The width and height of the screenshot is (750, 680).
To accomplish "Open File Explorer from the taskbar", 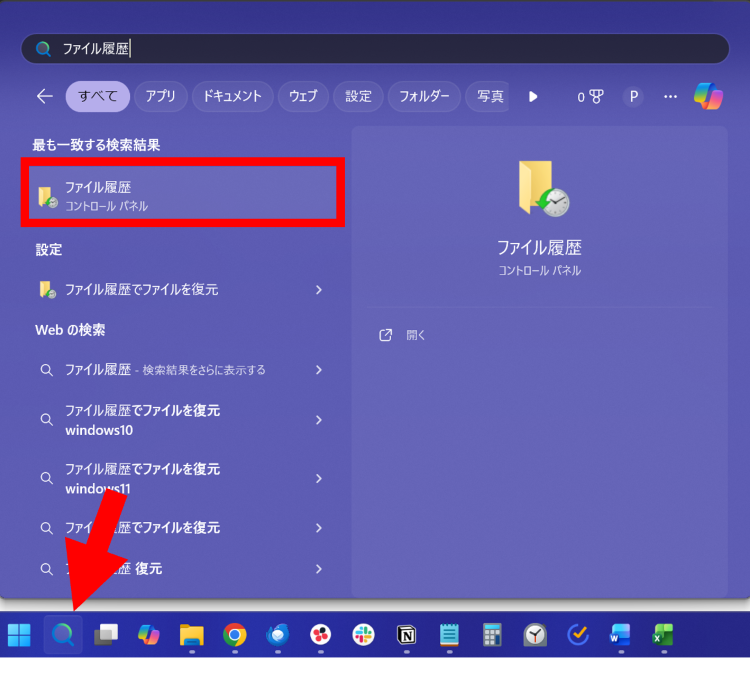I will click(192, 635).
